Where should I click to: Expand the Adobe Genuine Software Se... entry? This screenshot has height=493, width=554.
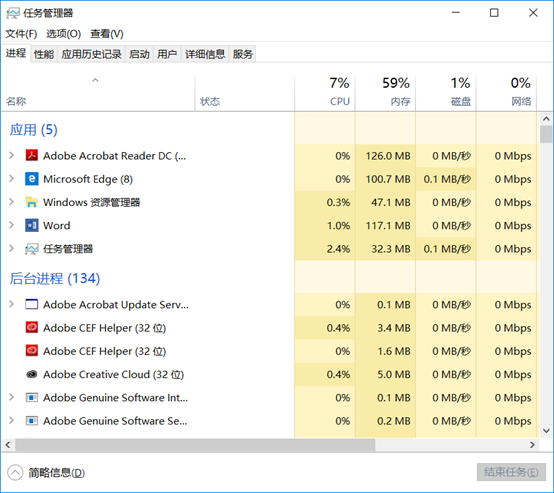[x=11, y=421]
